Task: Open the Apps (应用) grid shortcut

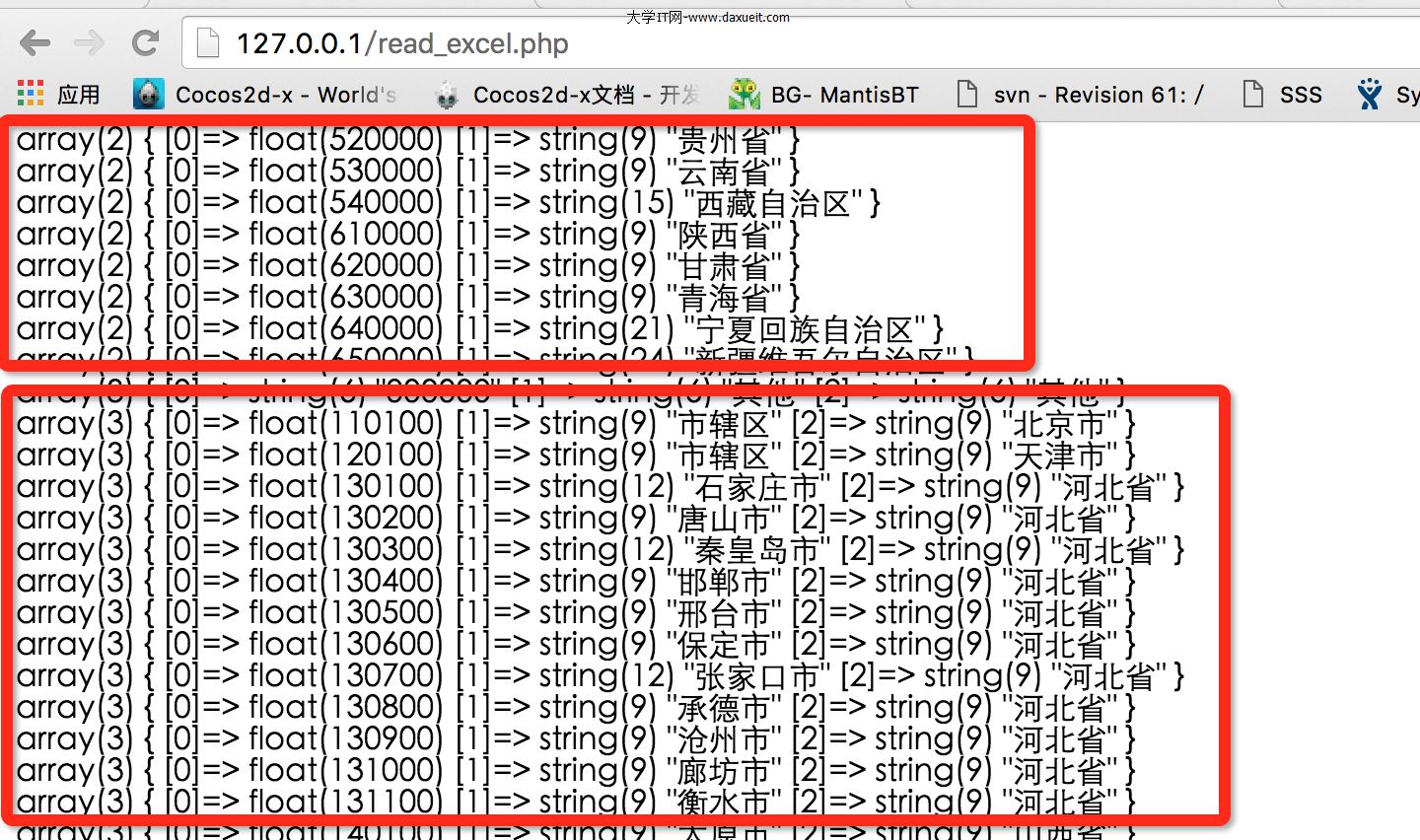Action: [59, 95]
